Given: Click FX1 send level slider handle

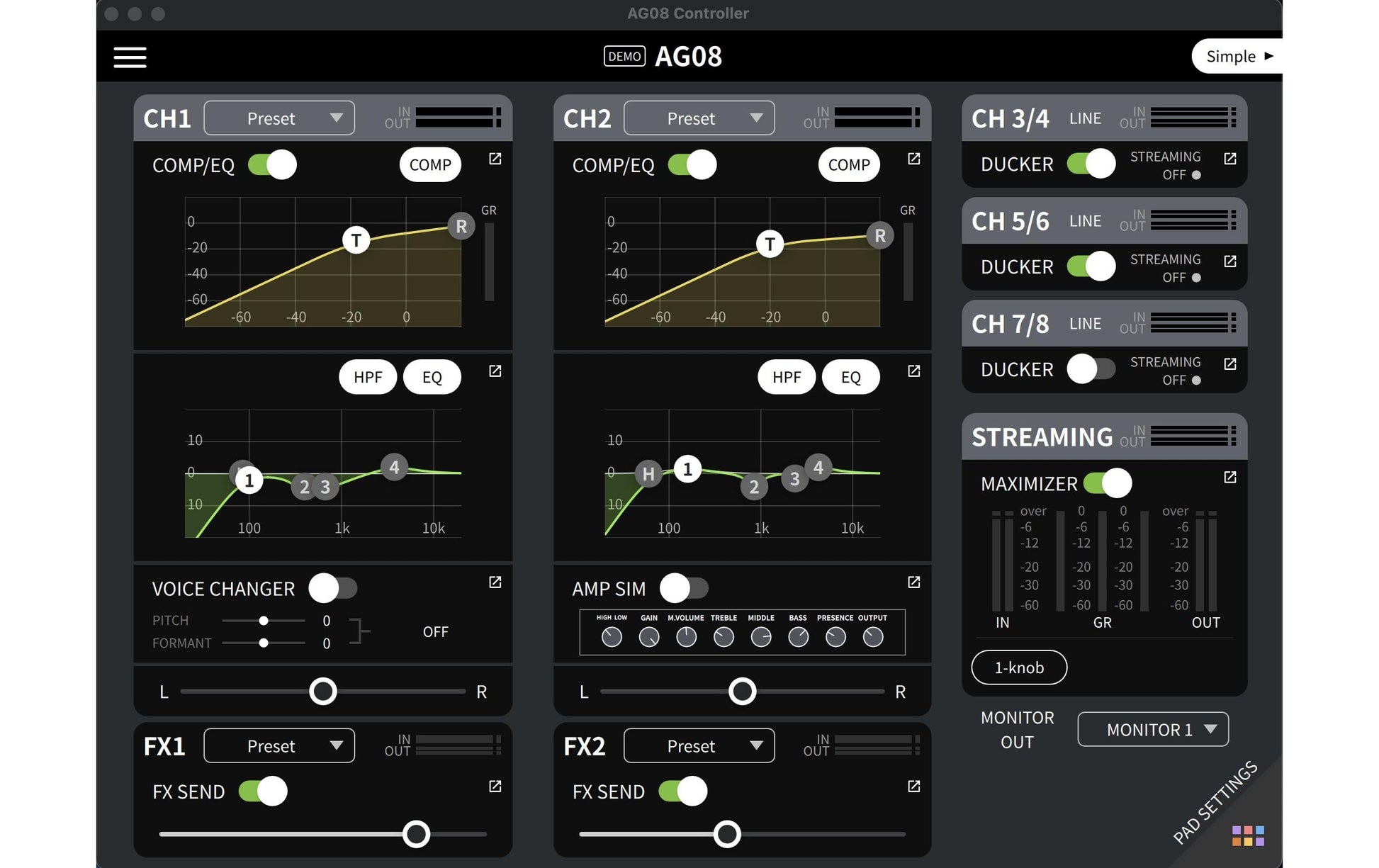Looking at the screenshot, I should (x=417, y=834).
